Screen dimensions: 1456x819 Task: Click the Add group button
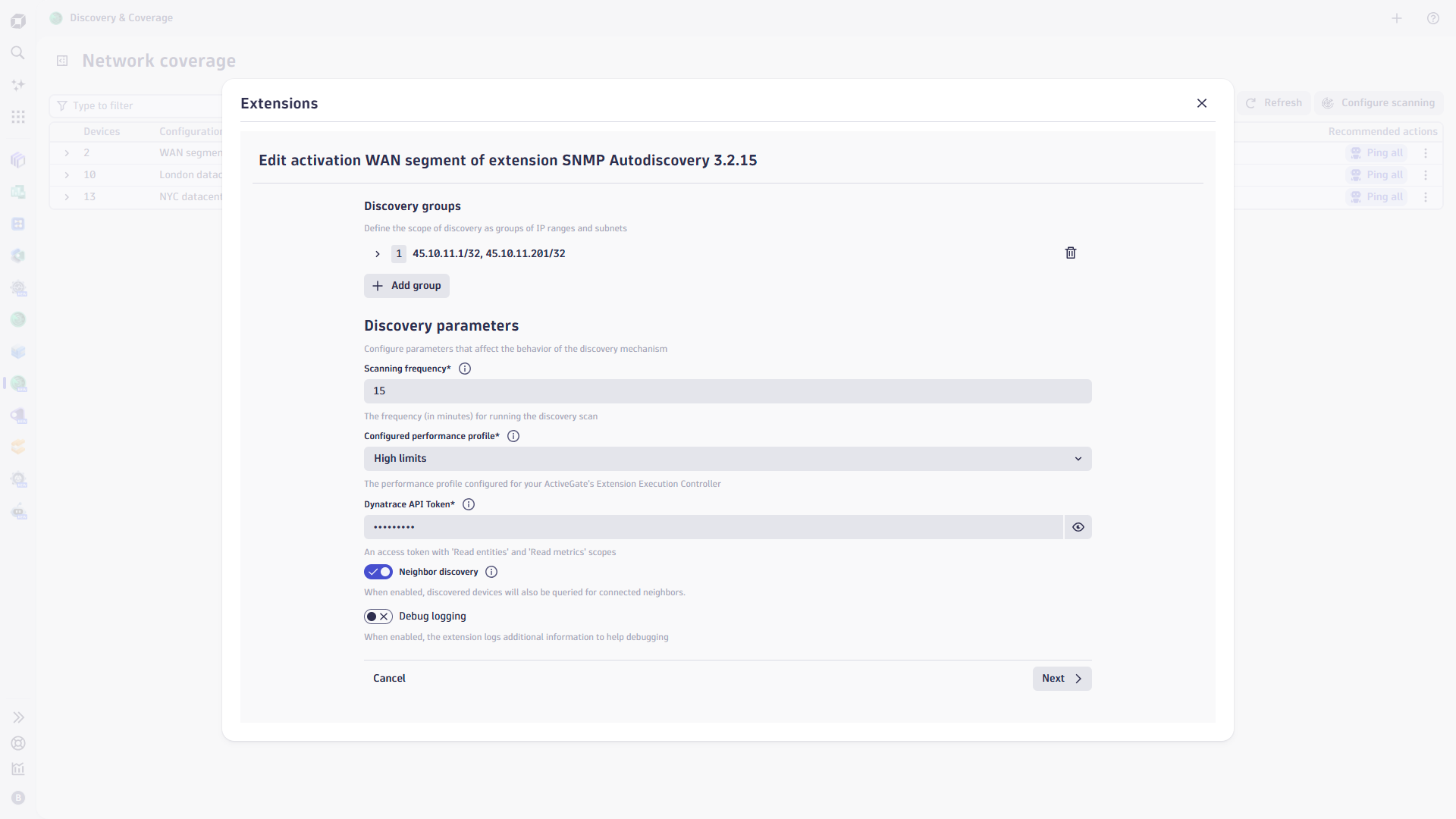406,286
